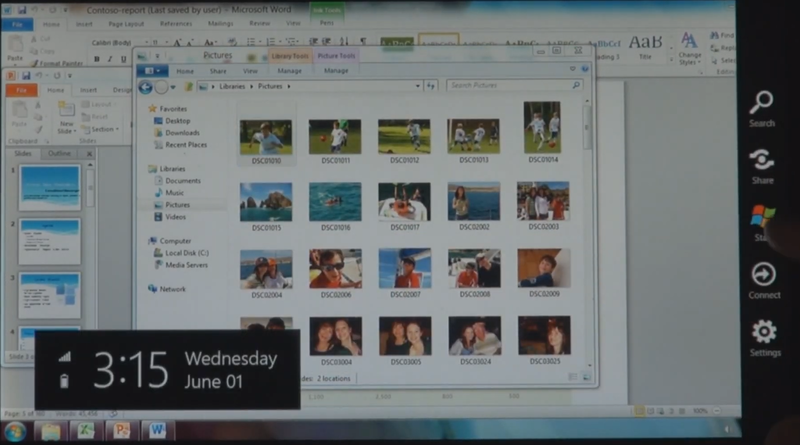800x445 pixels.
Task: Open the Explorer help icon
Action: point(585,69)
